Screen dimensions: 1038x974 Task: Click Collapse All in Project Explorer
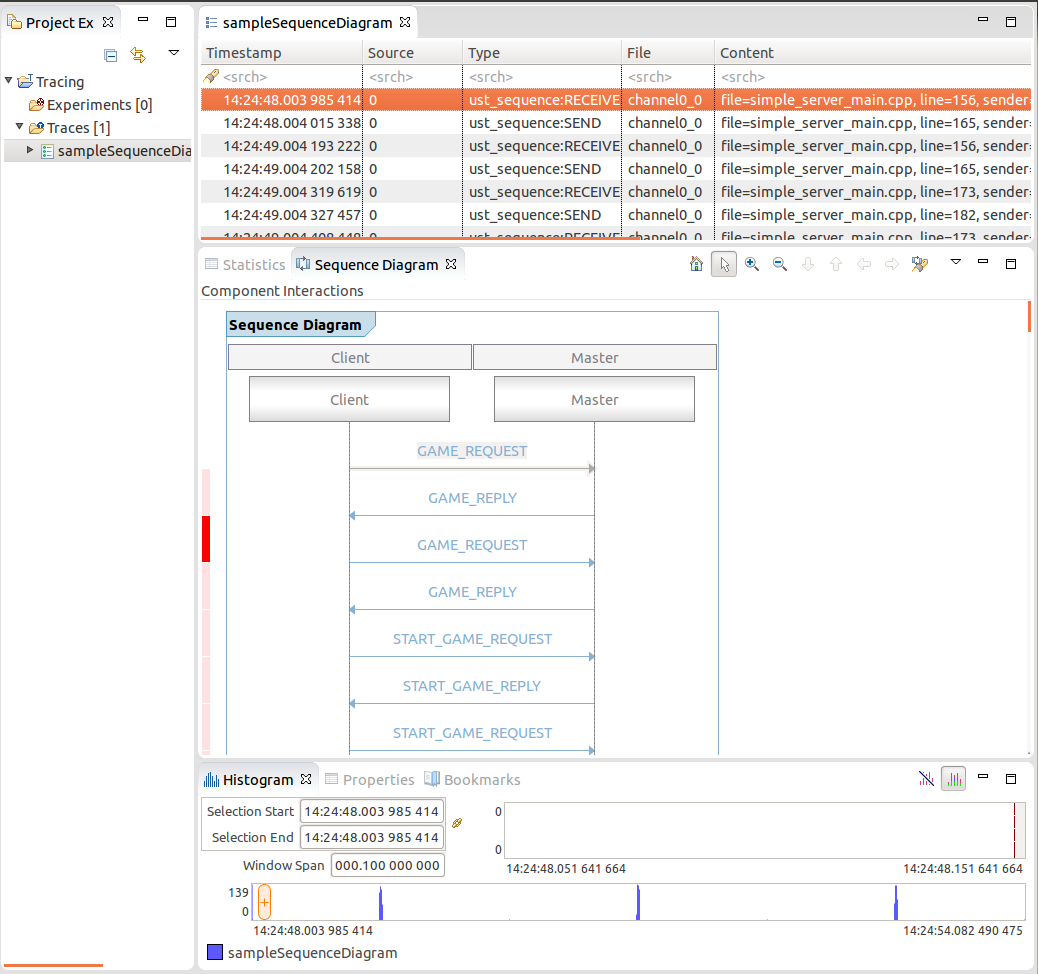click(111, 55)
